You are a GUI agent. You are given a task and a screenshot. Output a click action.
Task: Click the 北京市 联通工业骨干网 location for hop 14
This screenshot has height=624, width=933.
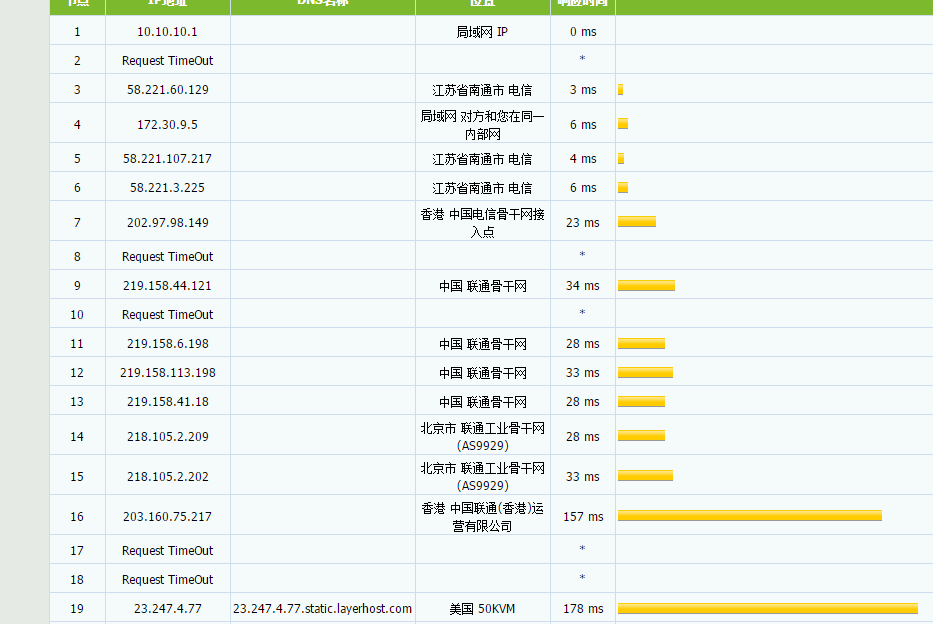[482, 436]
